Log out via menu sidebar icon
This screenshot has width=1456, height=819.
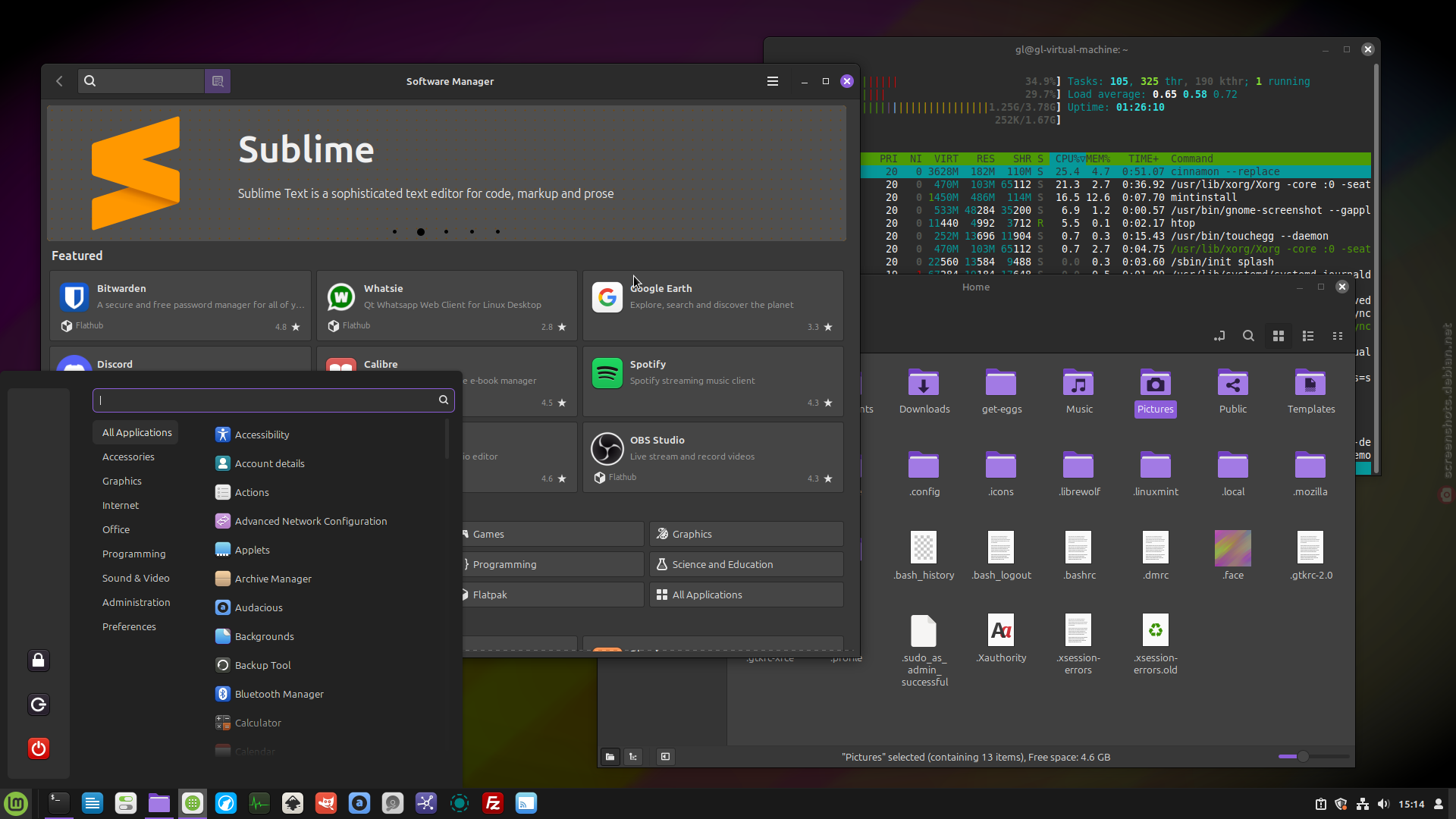click(39, 704)
